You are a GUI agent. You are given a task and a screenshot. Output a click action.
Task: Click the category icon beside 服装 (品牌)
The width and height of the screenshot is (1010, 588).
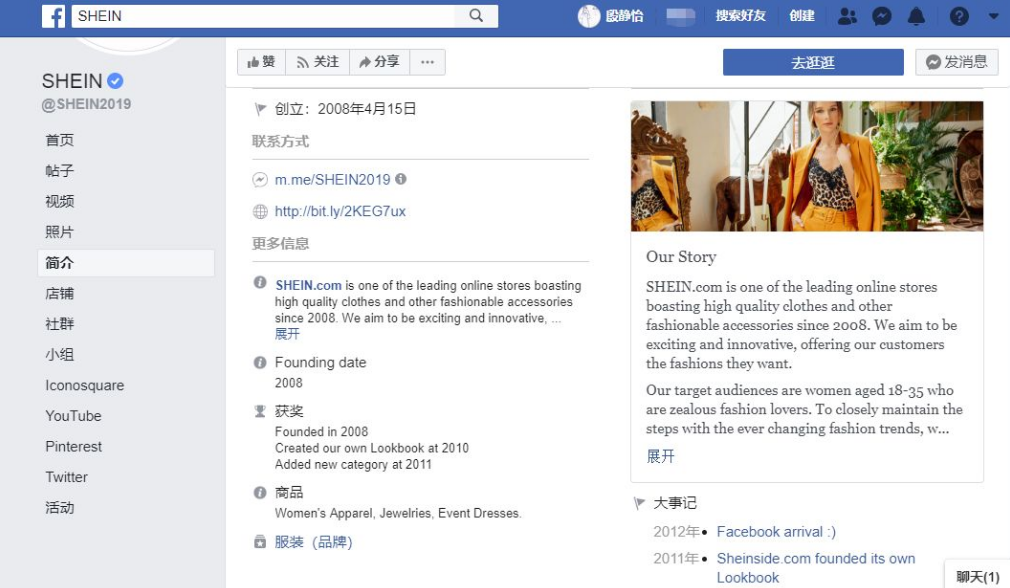click(x=260, y=542)
